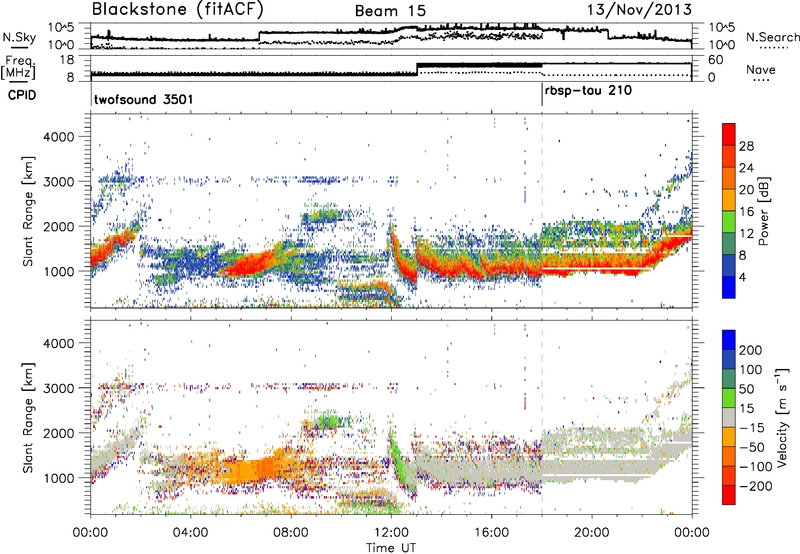Click the 'Blackstone (fitACF)' title text

coord(177,9)
